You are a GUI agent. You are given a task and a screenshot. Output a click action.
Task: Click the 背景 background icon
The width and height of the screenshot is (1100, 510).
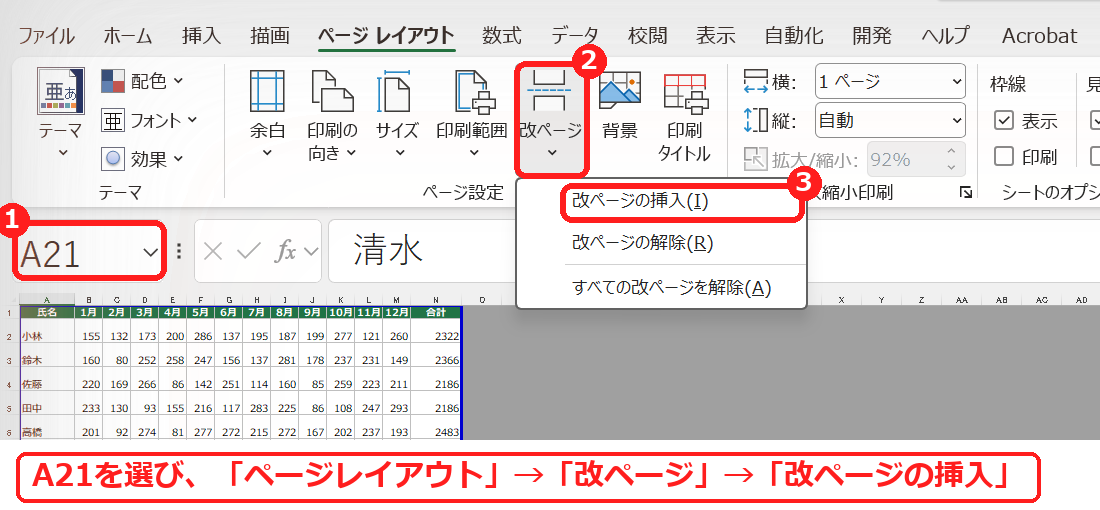click(x=619, y=90)
